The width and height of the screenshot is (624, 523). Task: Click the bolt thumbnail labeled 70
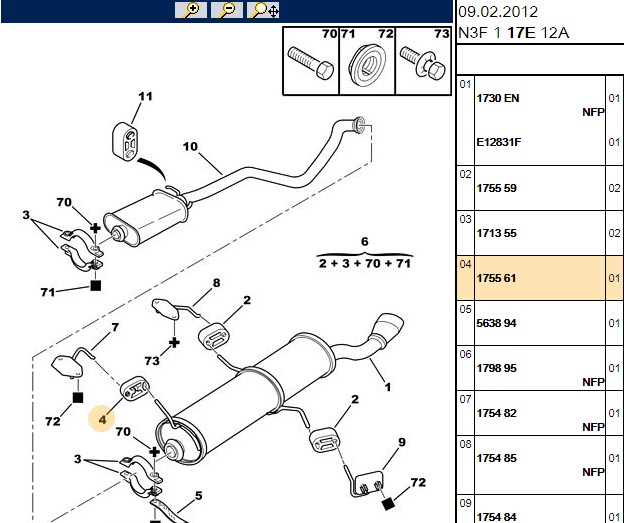pyautogui.click(x=311, y=60)
